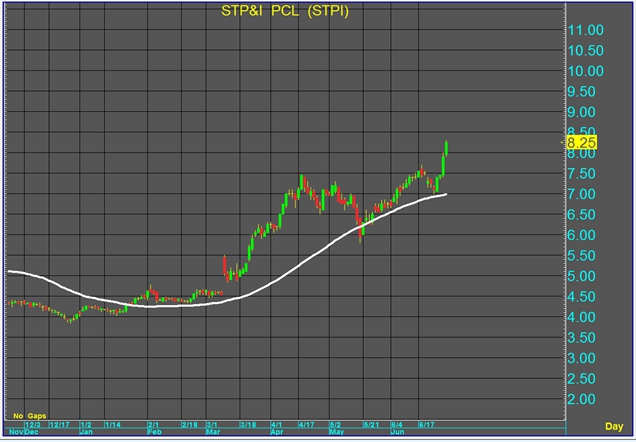Select the 5/21 date marker
This screenshot has width=636, height=442.
coord(372,425)
